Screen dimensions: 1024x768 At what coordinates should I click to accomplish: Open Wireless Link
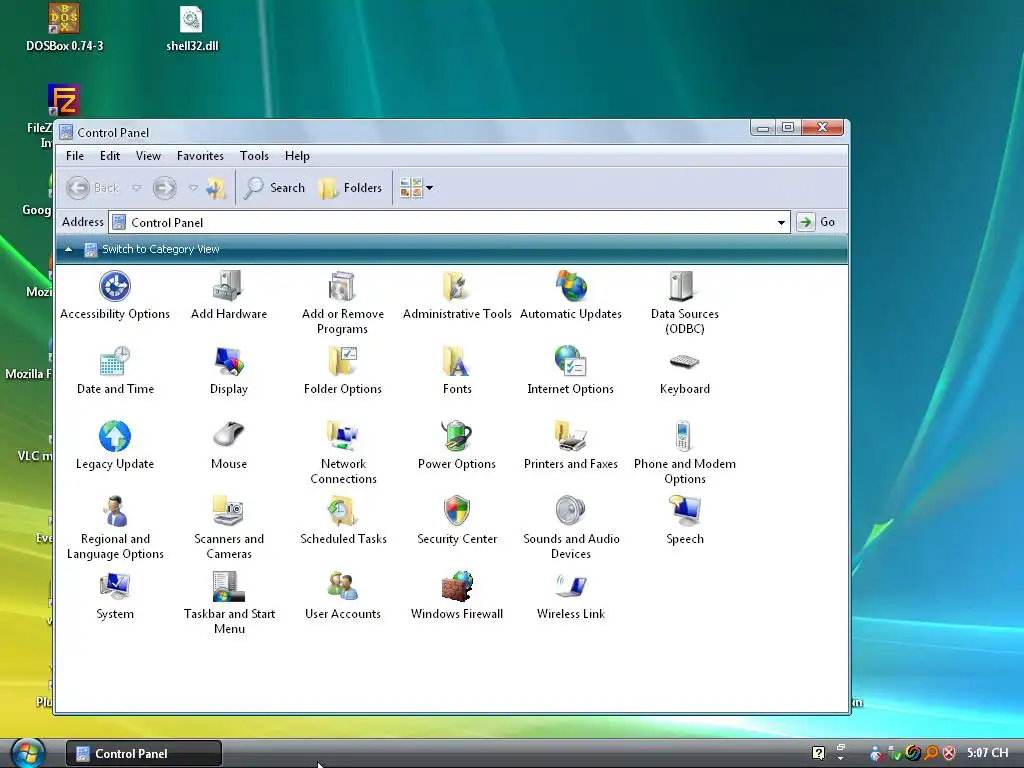tap(571, 596)
